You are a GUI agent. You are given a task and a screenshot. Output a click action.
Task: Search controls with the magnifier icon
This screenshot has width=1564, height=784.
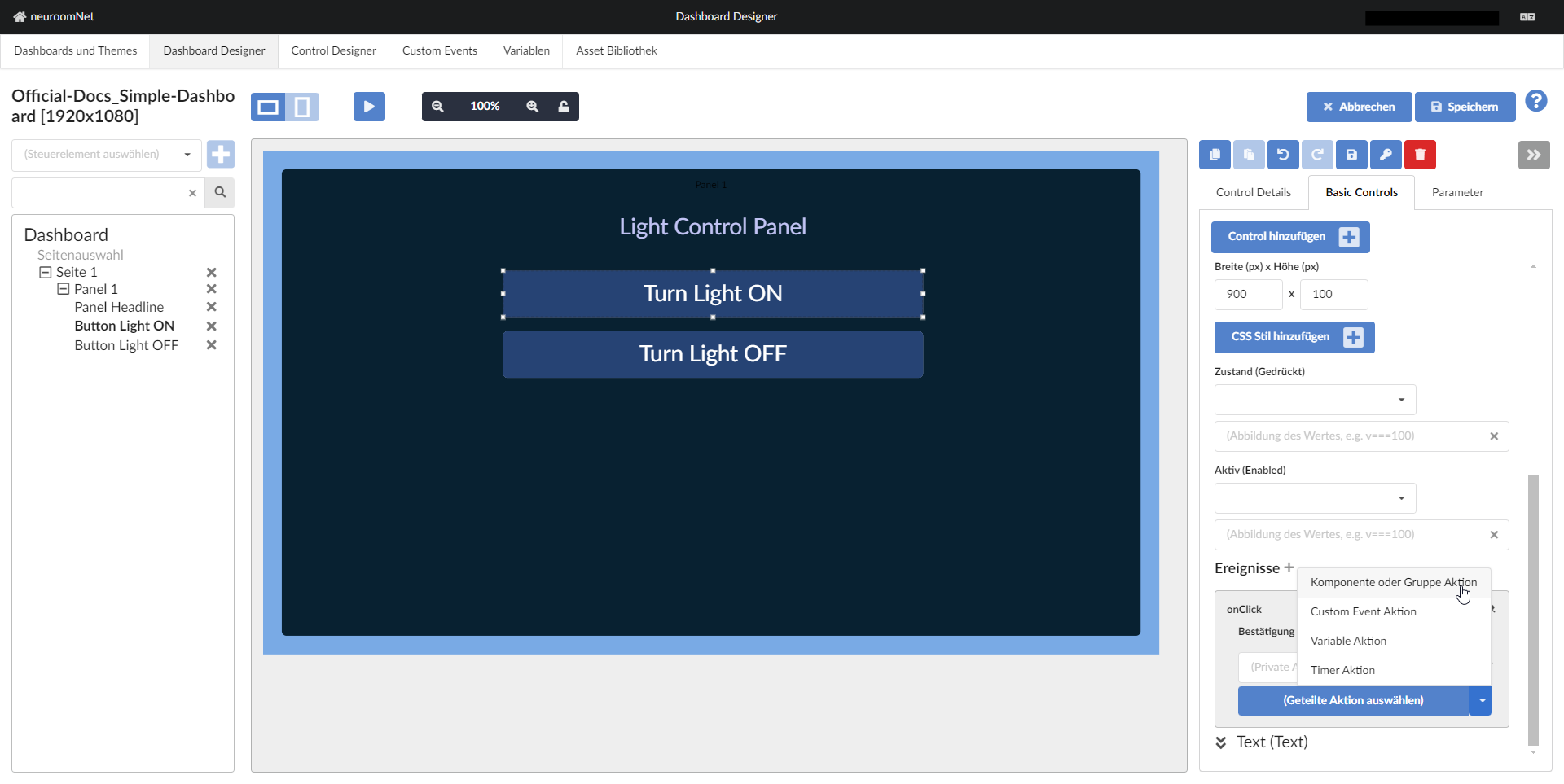[219, 193]
